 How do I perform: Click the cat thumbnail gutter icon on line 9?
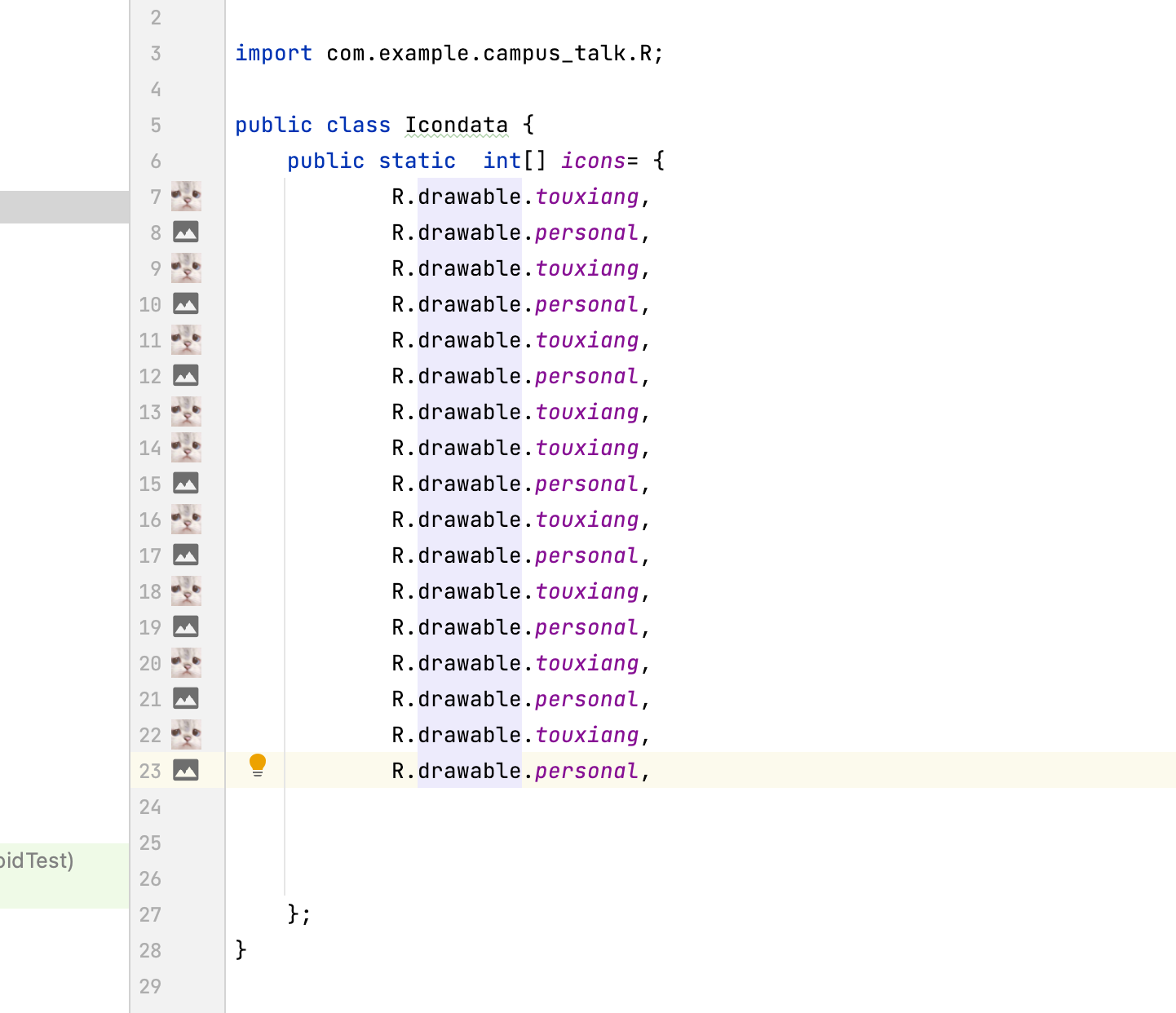(x=186, y=268)
